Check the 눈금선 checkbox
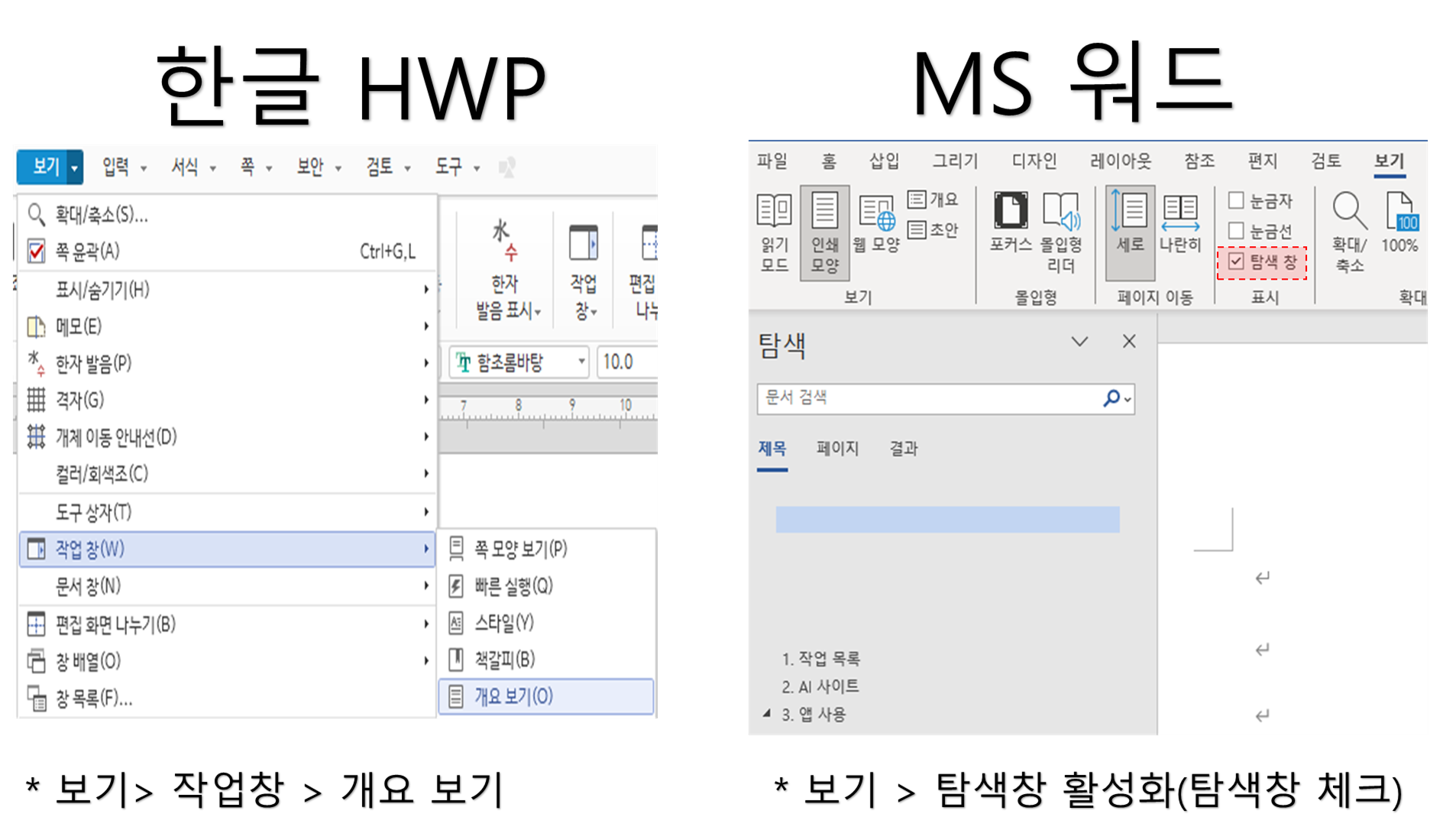Screen dimensions: 1456x840 pyautogui.click(x=1236, y=230)
